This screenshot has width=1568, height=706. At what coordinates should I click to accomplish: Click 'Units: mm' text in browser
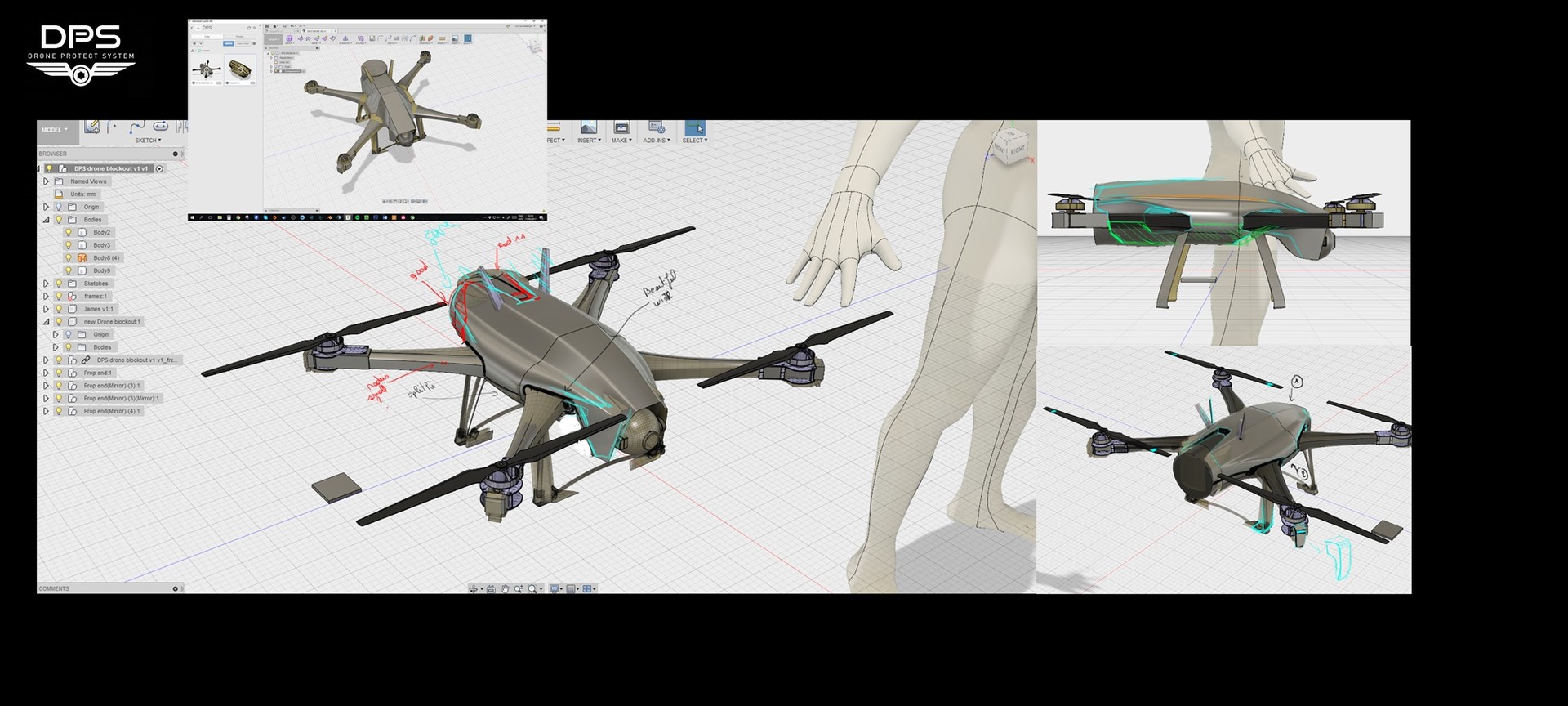83,194
